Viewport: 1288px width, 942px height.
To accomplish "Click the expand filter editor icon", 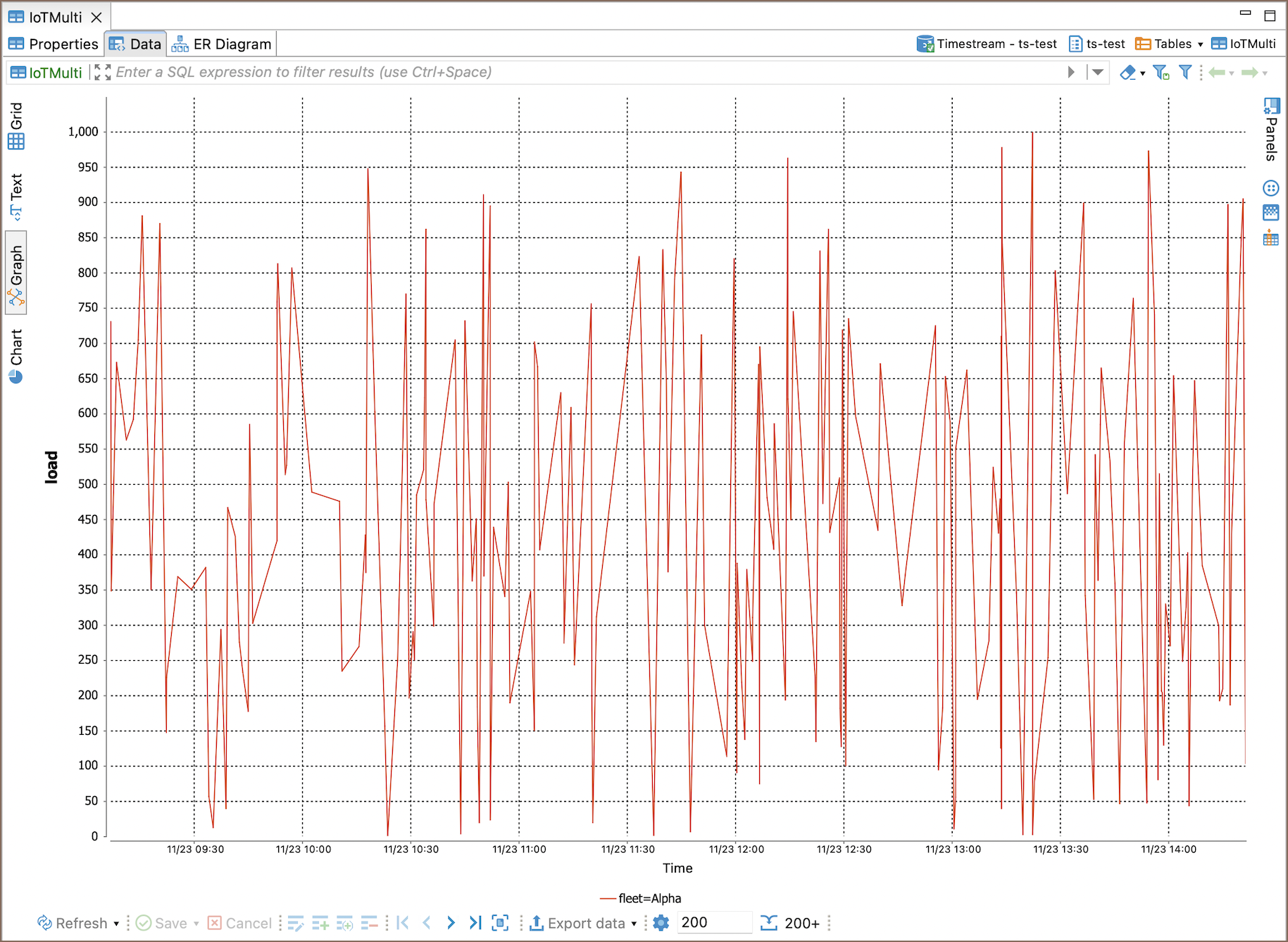I will pyautogui.click(x=103, y=73).
